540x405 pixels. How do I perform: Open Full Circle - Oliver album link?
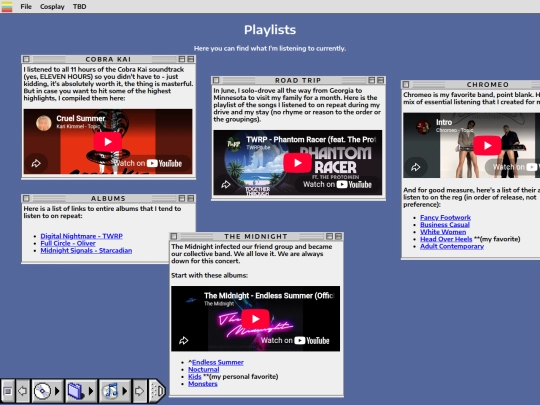[68, 243]
